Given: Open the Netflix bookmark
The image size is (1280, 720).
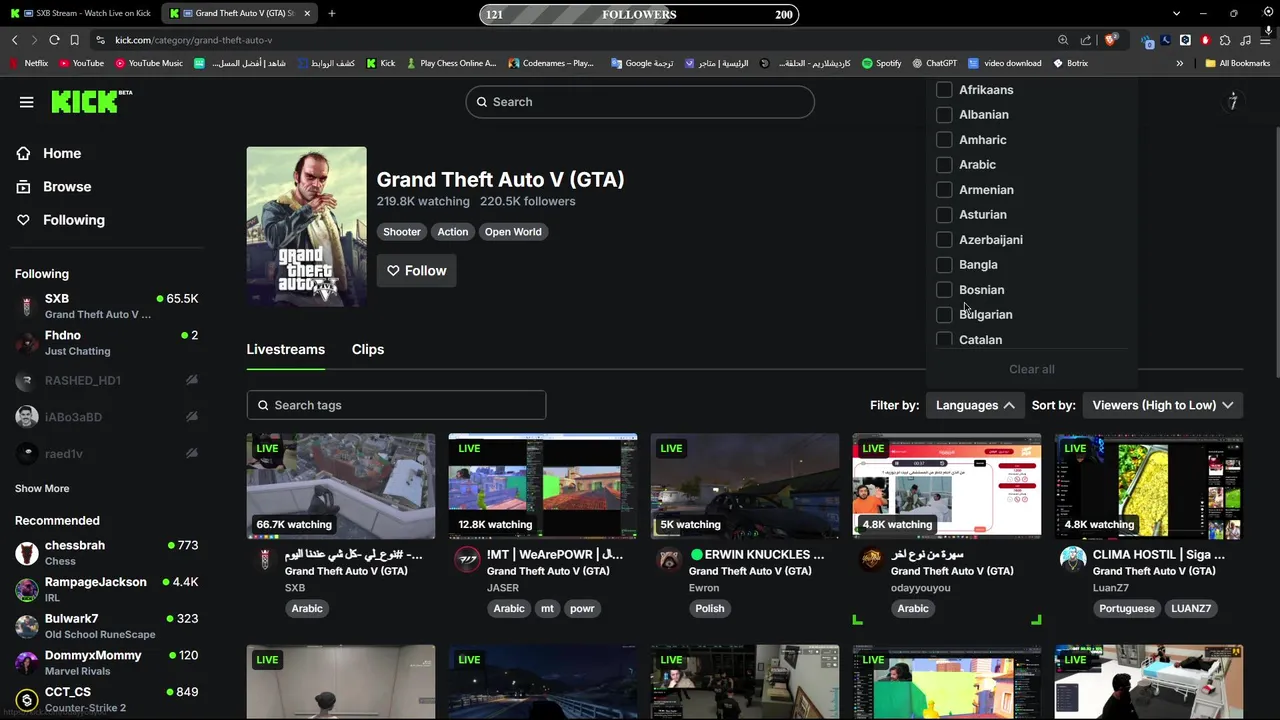Looking at the screenshot, I should pyautogui.click(x=29, y=63).
